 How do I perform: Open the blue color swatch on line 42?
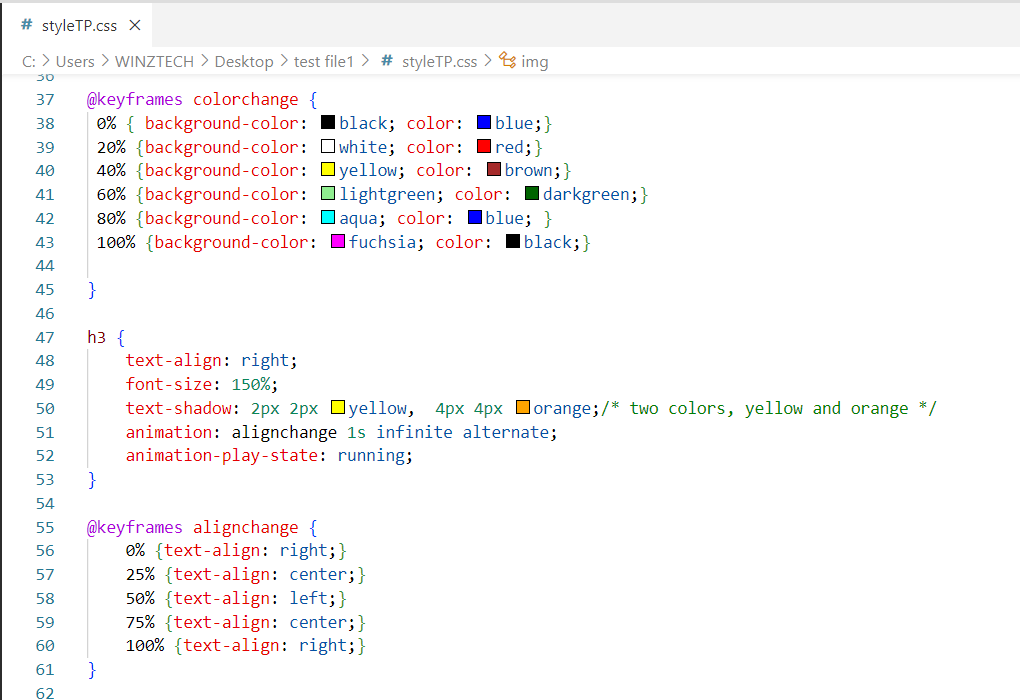[x=475, y=217]
